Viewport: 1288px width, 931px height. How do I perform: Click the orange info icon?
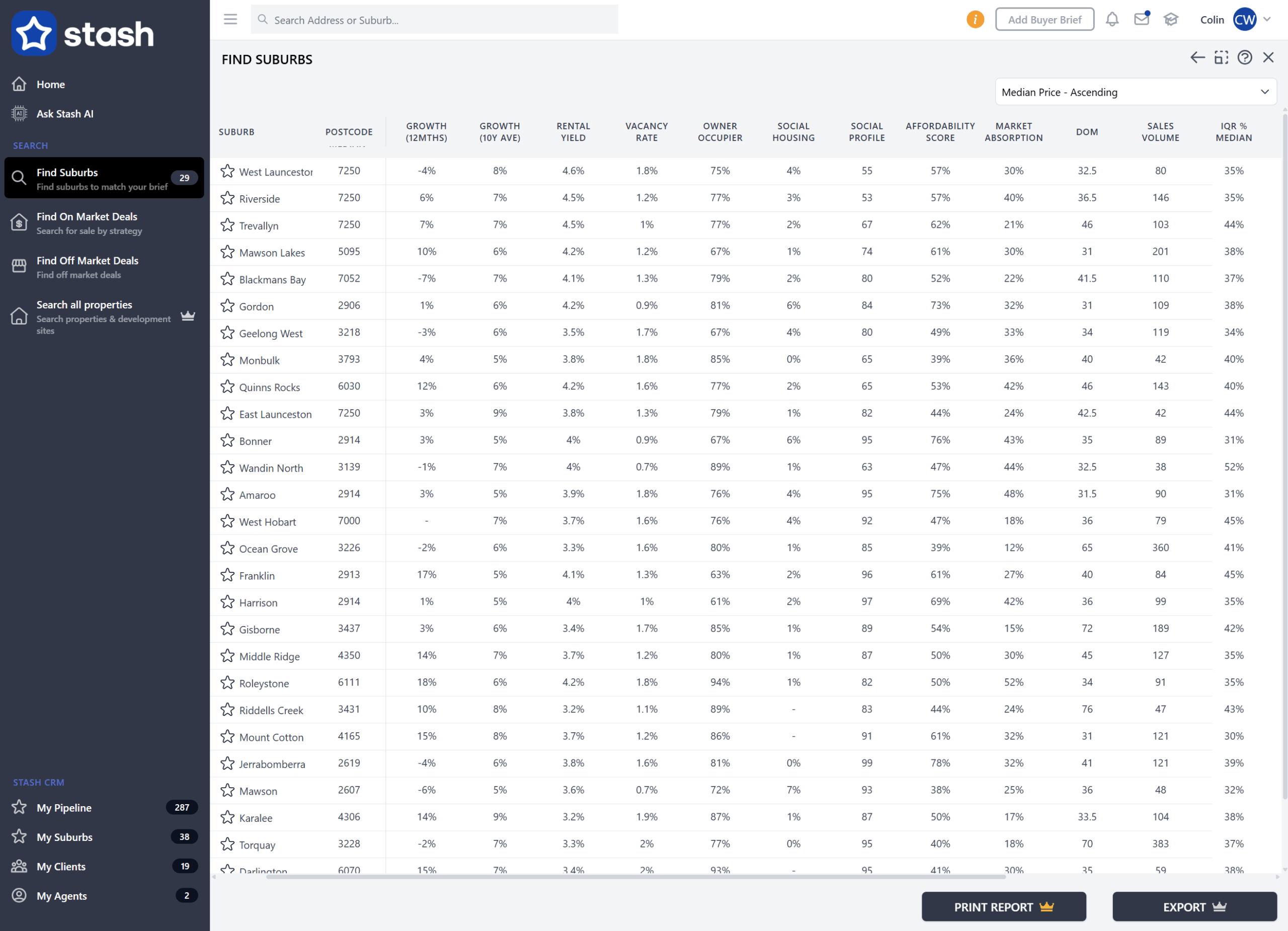(975, 19)
